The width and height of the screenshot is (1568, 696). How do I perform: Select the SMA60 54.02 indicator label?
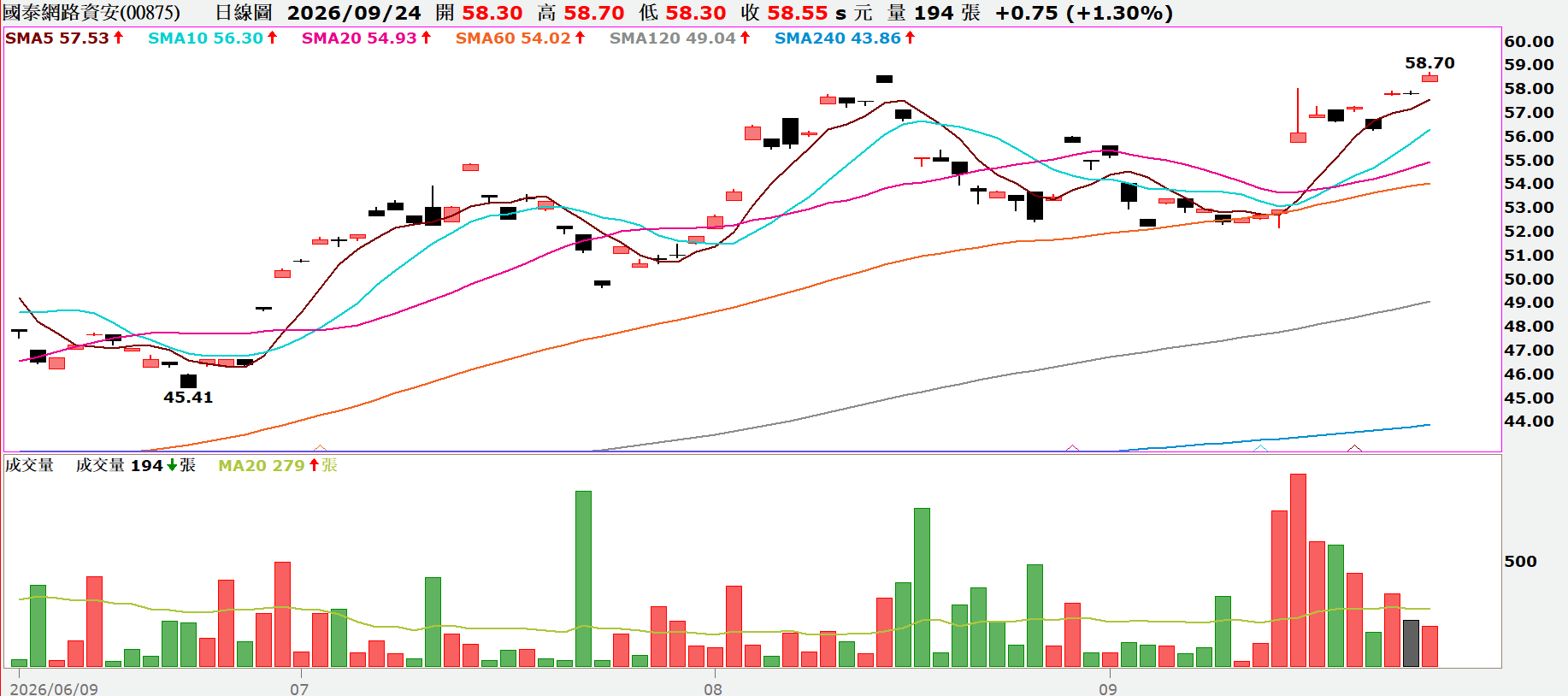[x=520, y=38]
